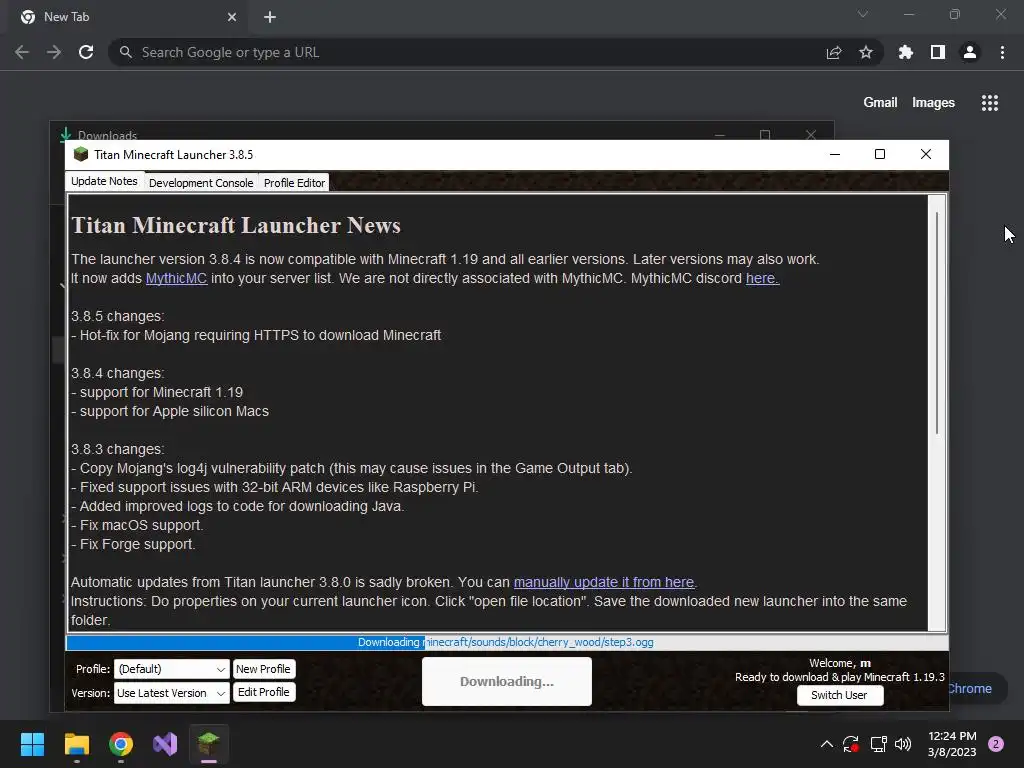1024x768 pixels.
Task: Reload the current Chrome page
Action: point(86,52)
